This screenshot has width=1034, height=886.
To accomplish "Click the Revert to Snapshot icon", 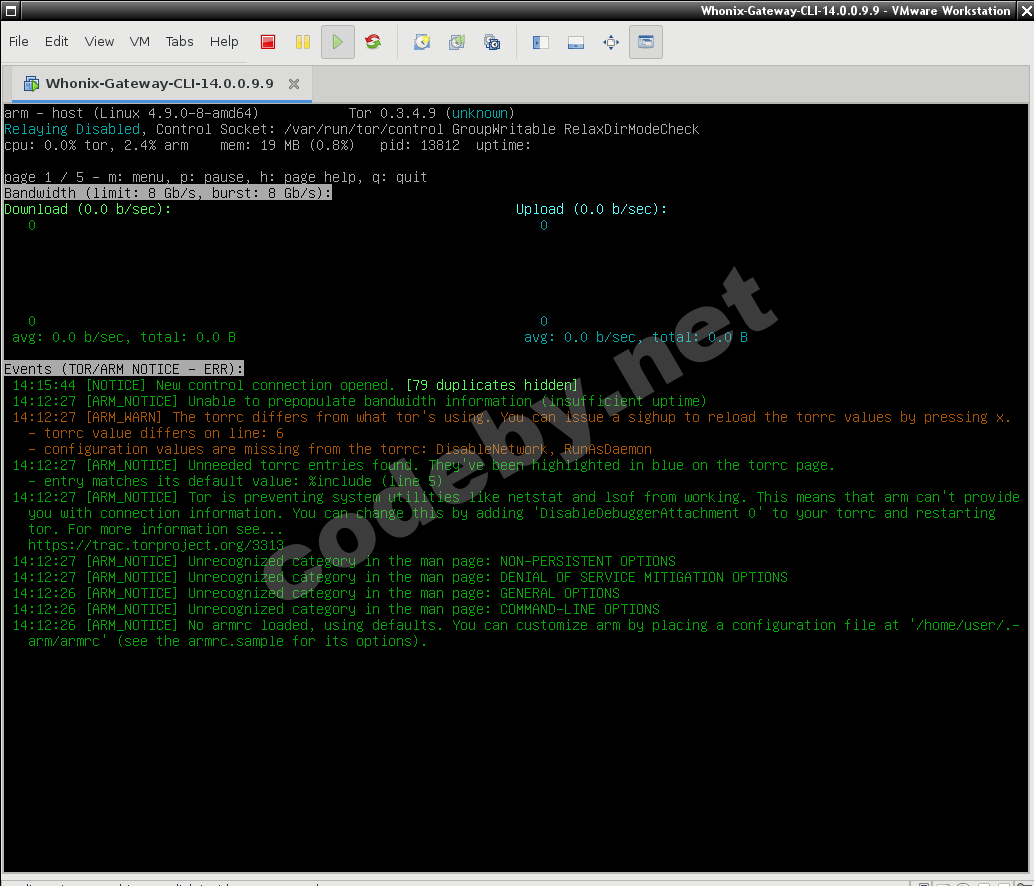I will tap(457, 42).
